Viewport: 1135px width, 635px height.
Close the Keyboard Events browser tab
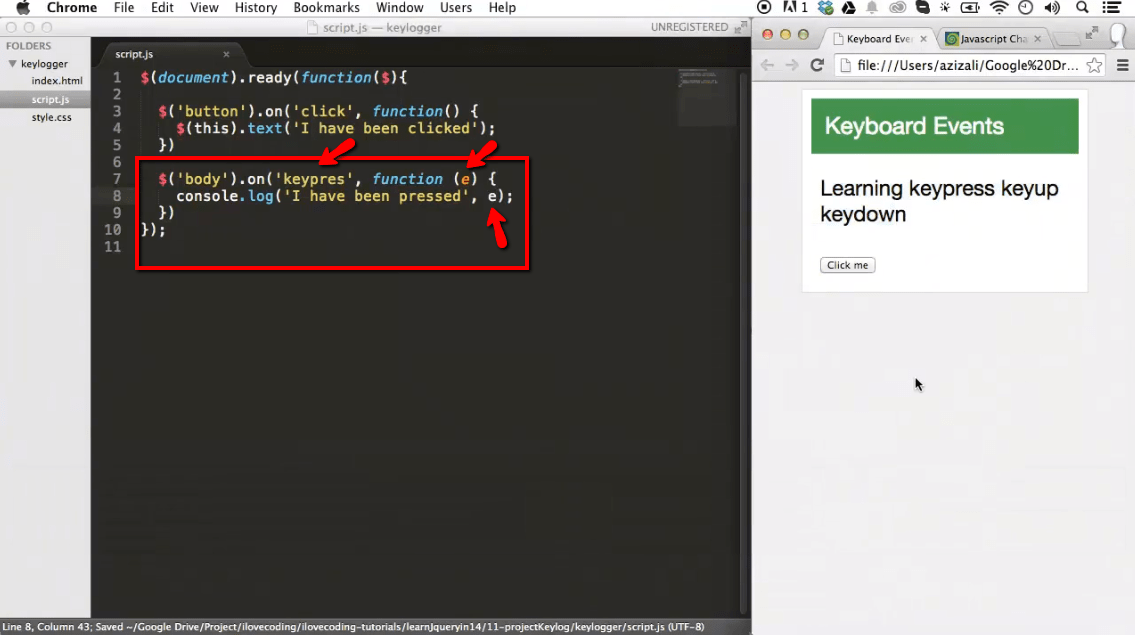923,39
